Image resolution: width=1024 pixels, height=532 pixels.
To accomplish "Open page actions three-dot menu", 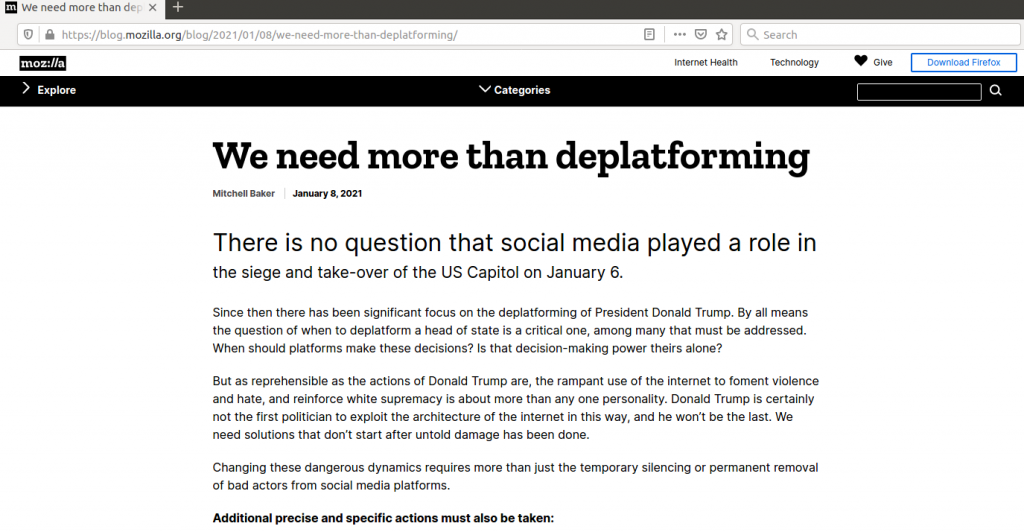I will (x=680, y=35).
